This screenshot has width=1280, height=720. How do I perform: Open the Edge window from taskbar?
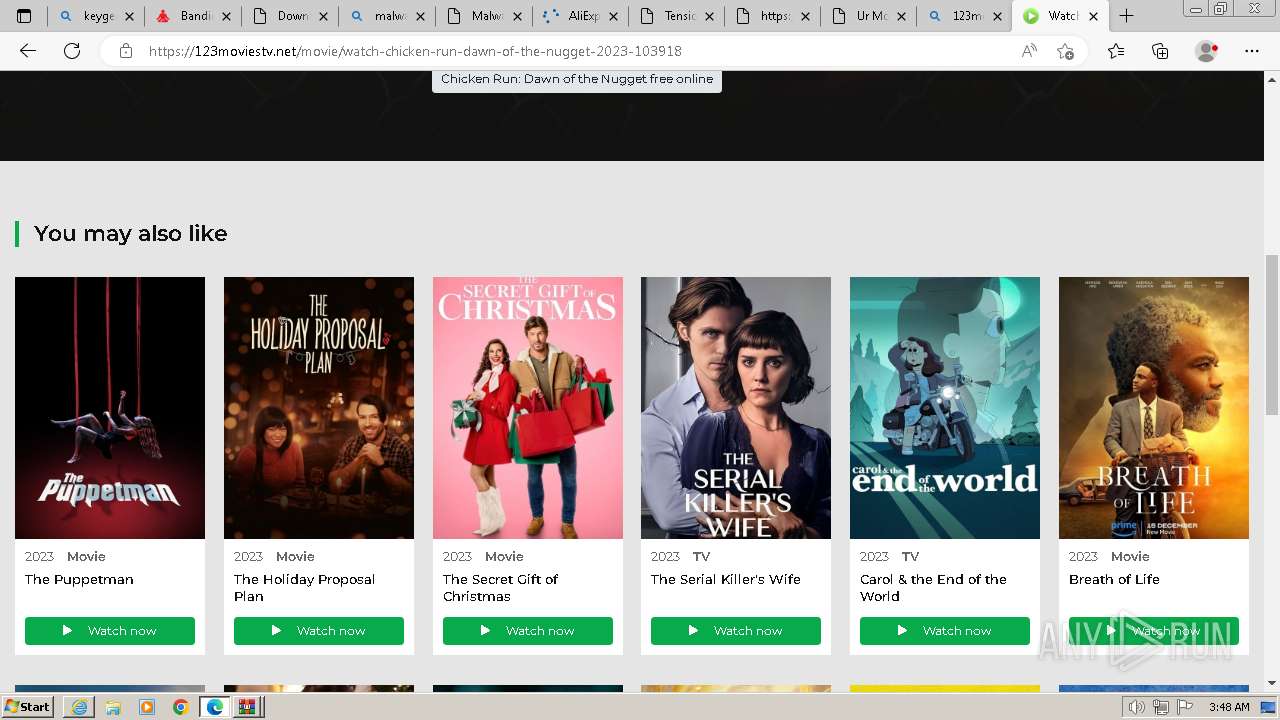pos(214,707)
